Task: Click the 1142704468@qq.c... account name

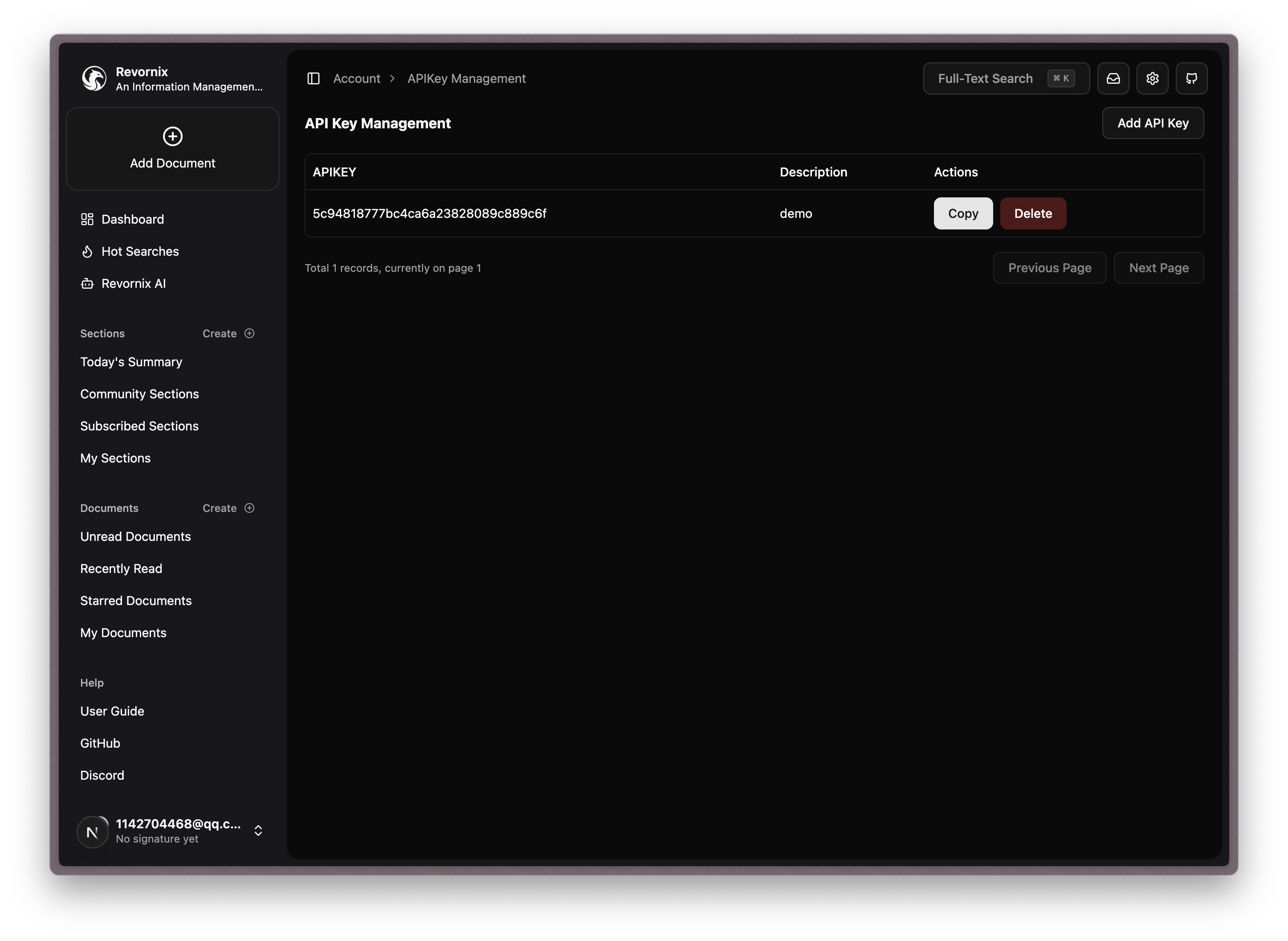Action: click(x=178, y=824)
